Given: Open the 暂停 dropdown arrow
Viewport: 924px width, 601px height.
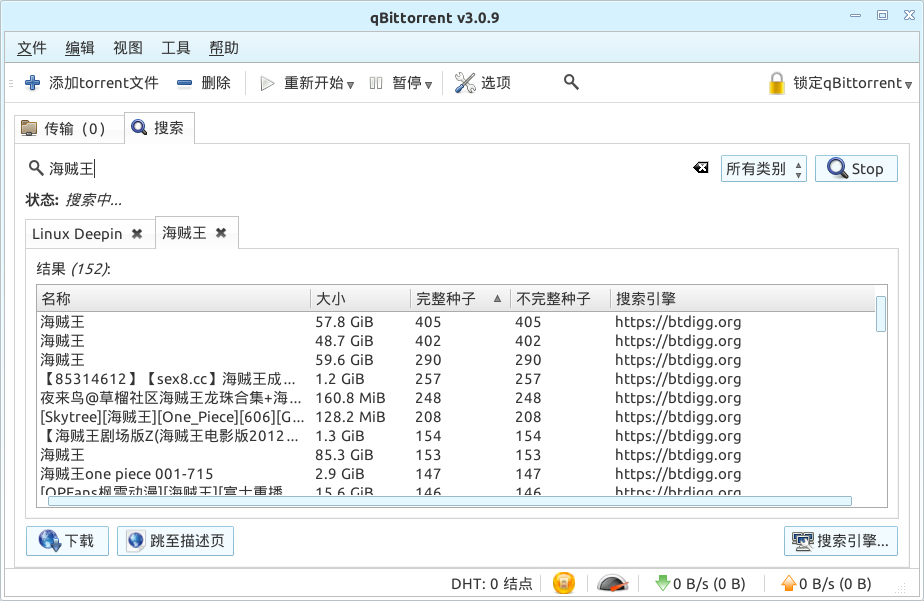Looking at the screenshot, I should click(428, 85).
